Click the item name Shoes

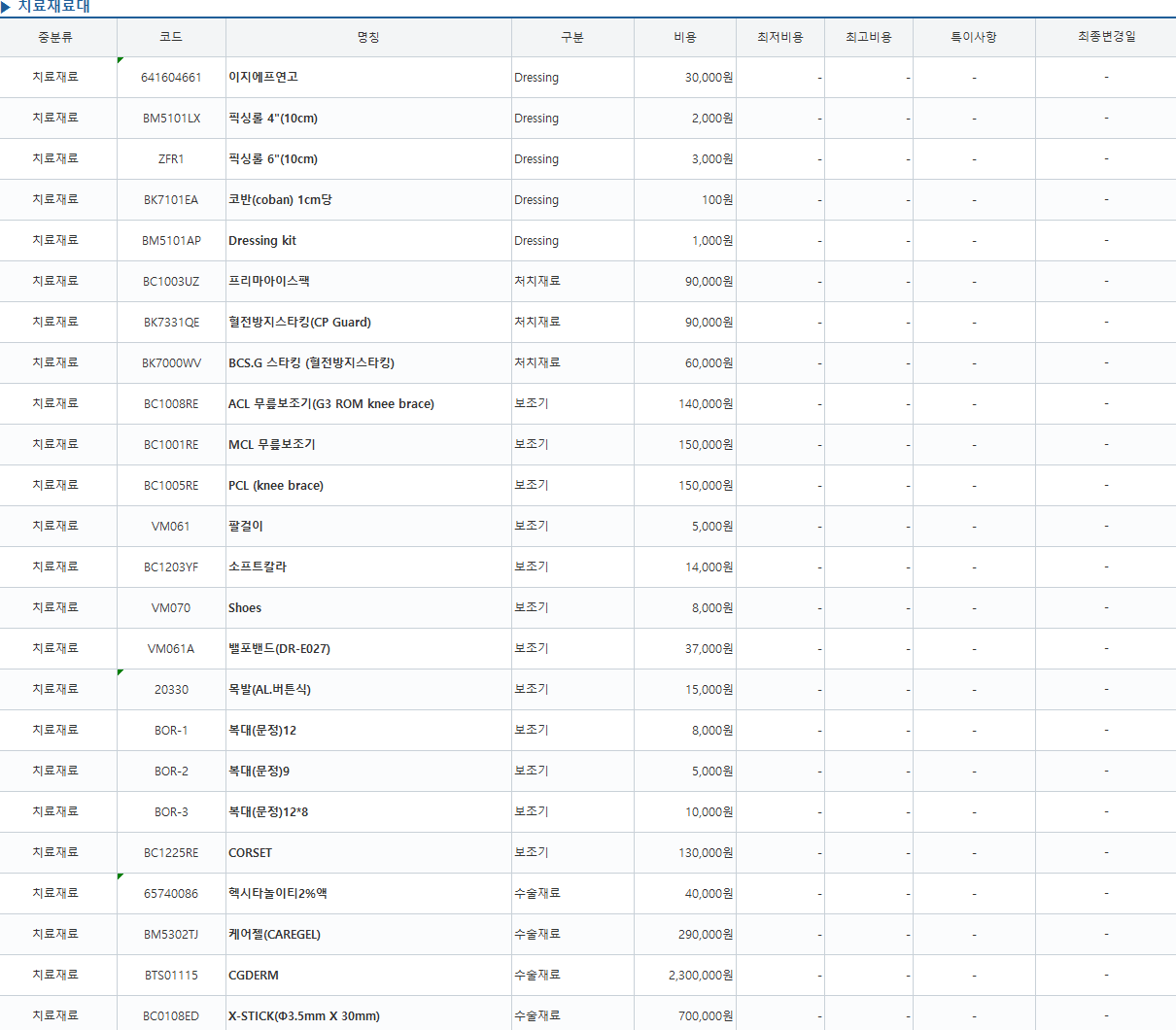(245, 607)
